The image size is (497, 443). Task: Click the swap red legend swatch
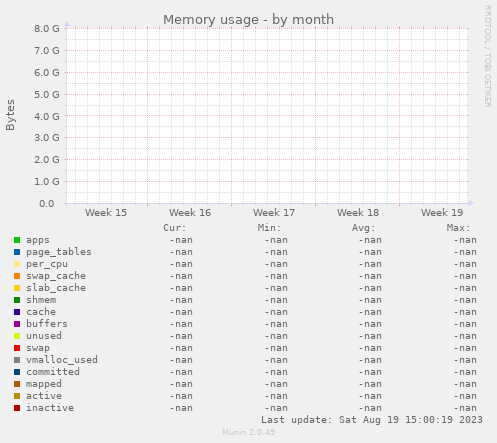[x=17, y=348]
